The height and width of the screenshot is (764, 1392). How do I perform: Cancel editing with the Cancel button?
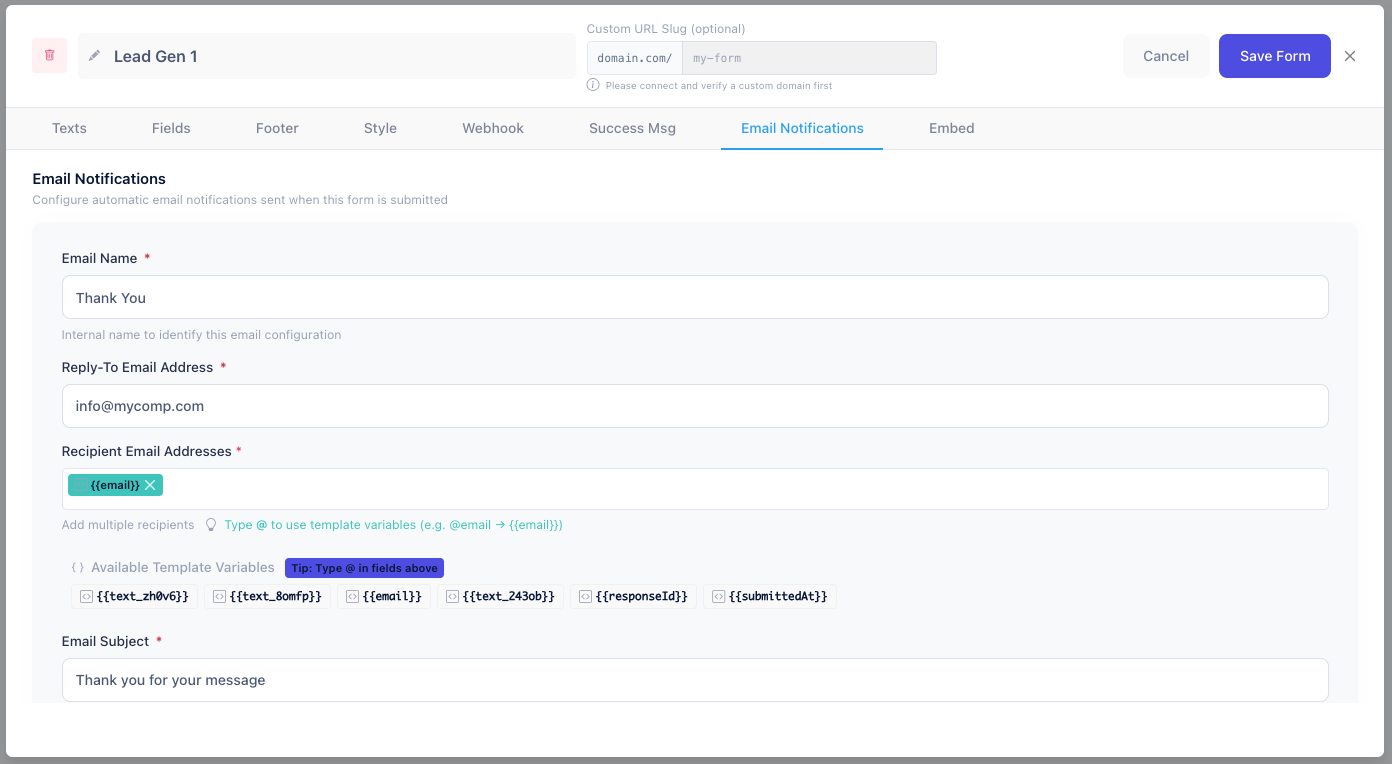pos(1165,56)
